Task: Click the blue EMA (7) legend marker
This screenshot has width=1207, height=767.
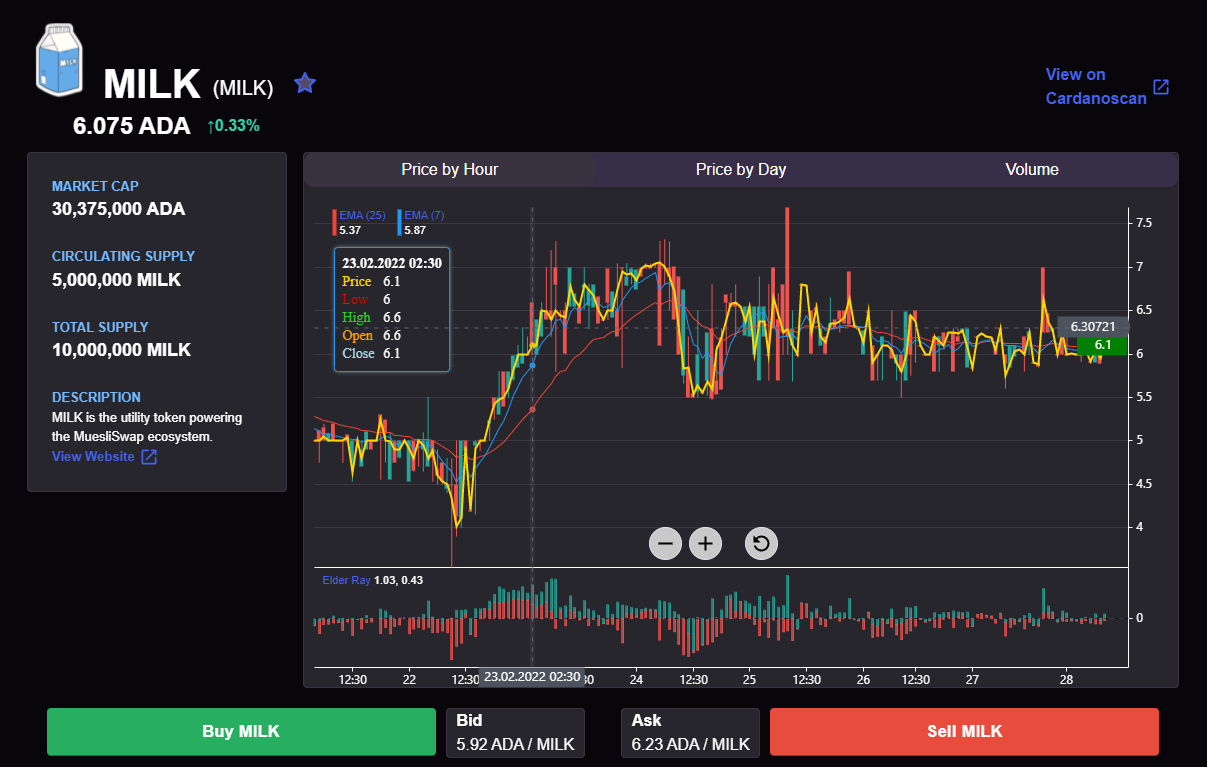Action: [400, 222]
